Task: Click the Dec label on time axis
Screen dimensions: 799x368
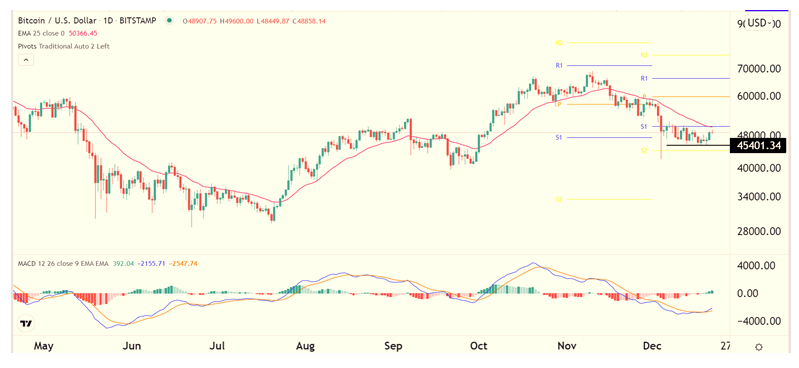Action: pos(653,347)
